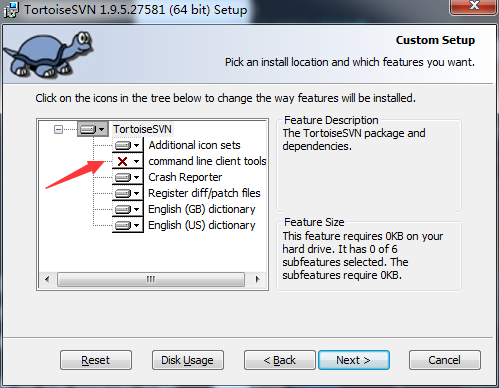The height and width of the screenshot is (388, 499).
Task: Click Register diff/patch files drive icon
Action: [x=127, y=193]
